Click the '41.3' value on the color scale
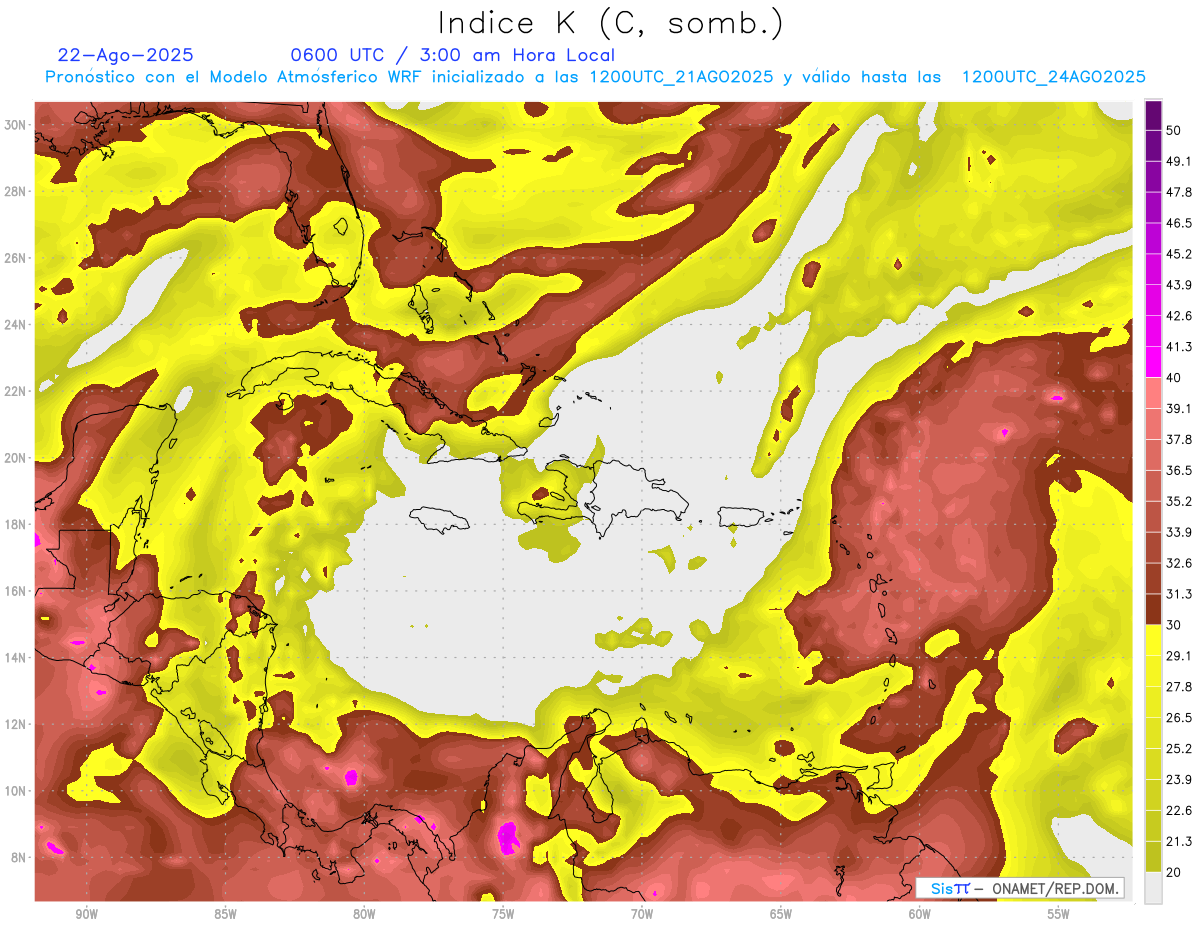Screen dimensions: 1200x927 [1178, 347]
